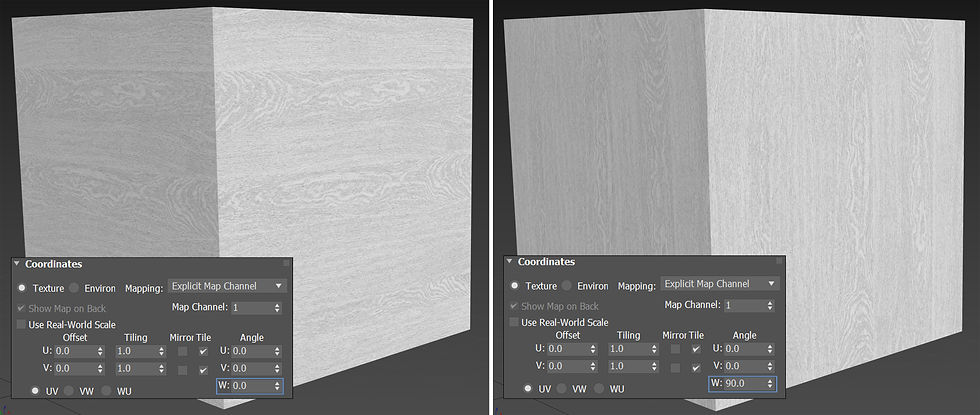The width and height of the screenshot is (980, 415).
Task: Select the Environ radio in the left panel
Action: click(x=74, y=288)
